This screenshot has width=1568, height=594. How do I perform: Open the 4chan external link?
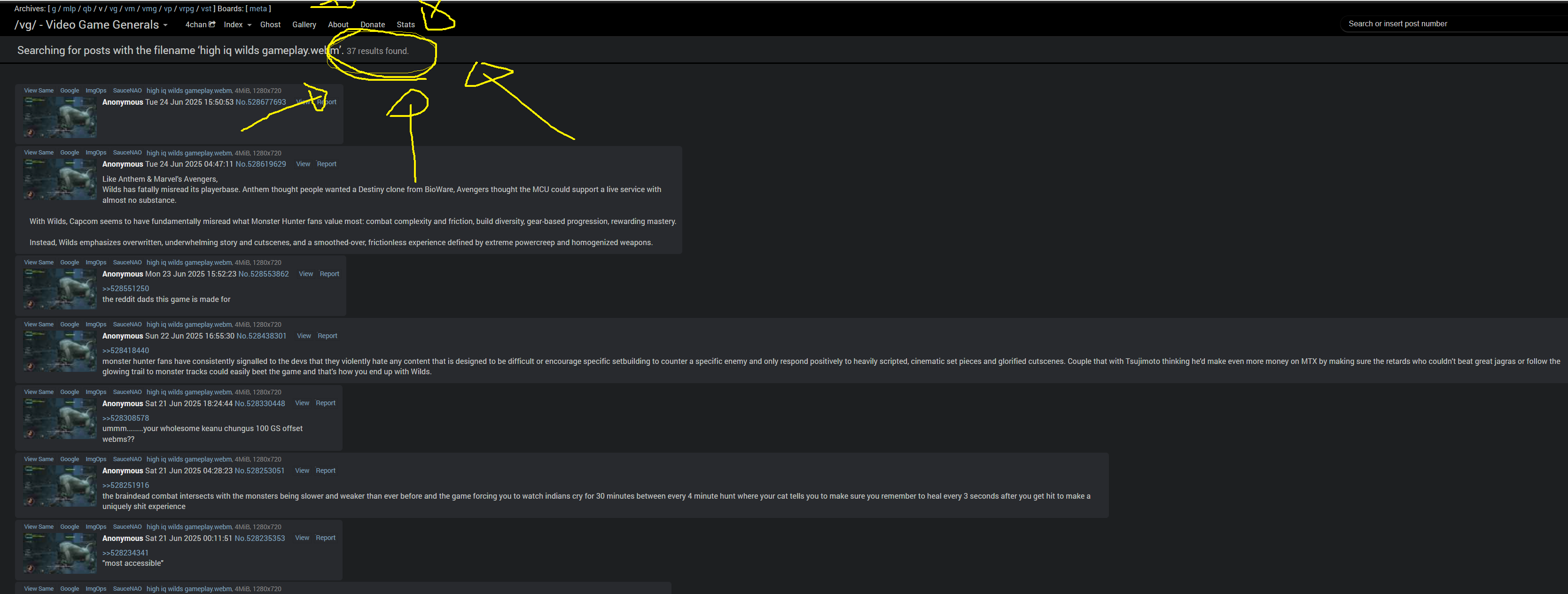coord(200,24)
